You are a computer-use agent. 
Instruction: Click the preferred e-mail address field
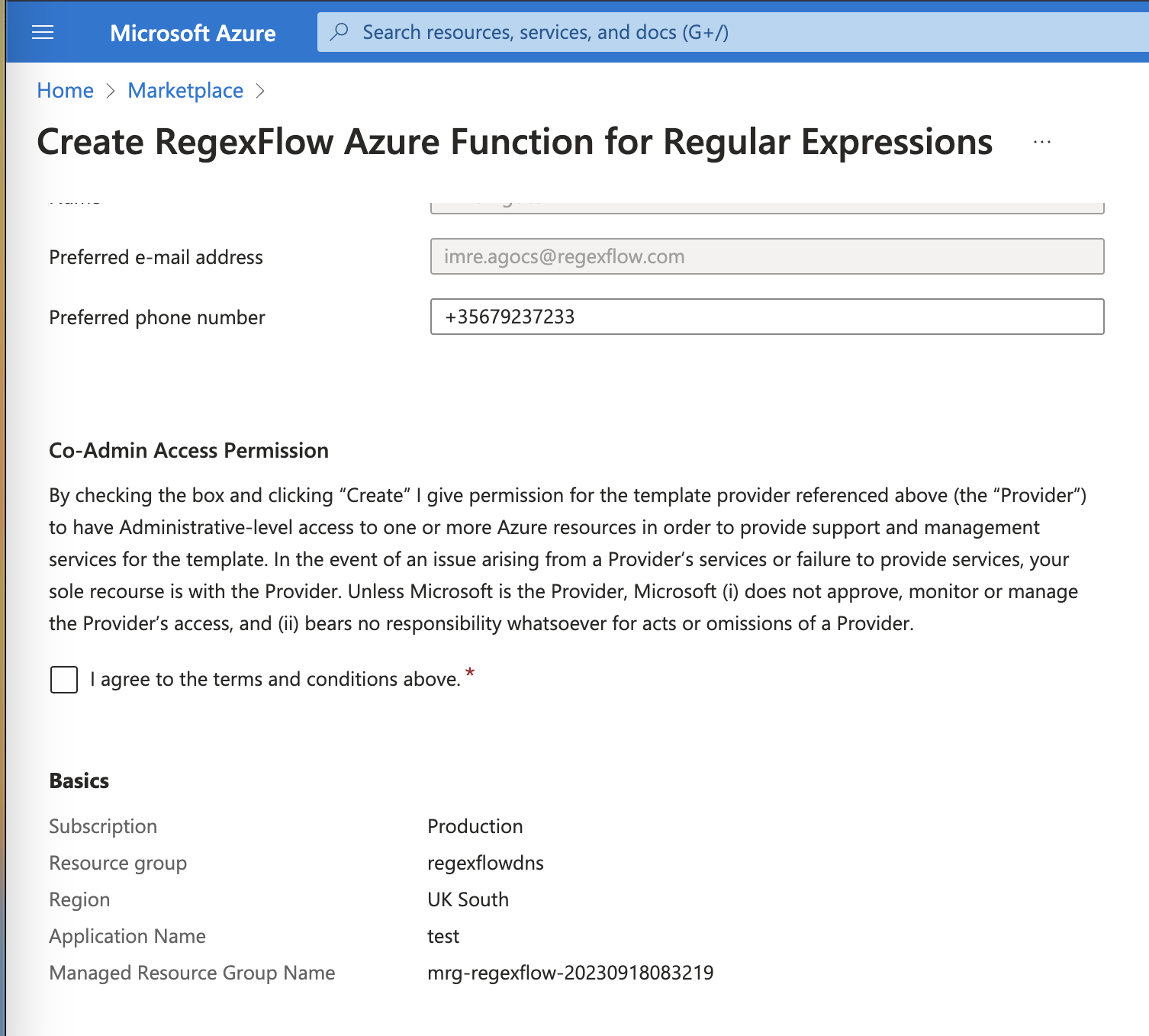pyautogui.click(x=767, y=256)
